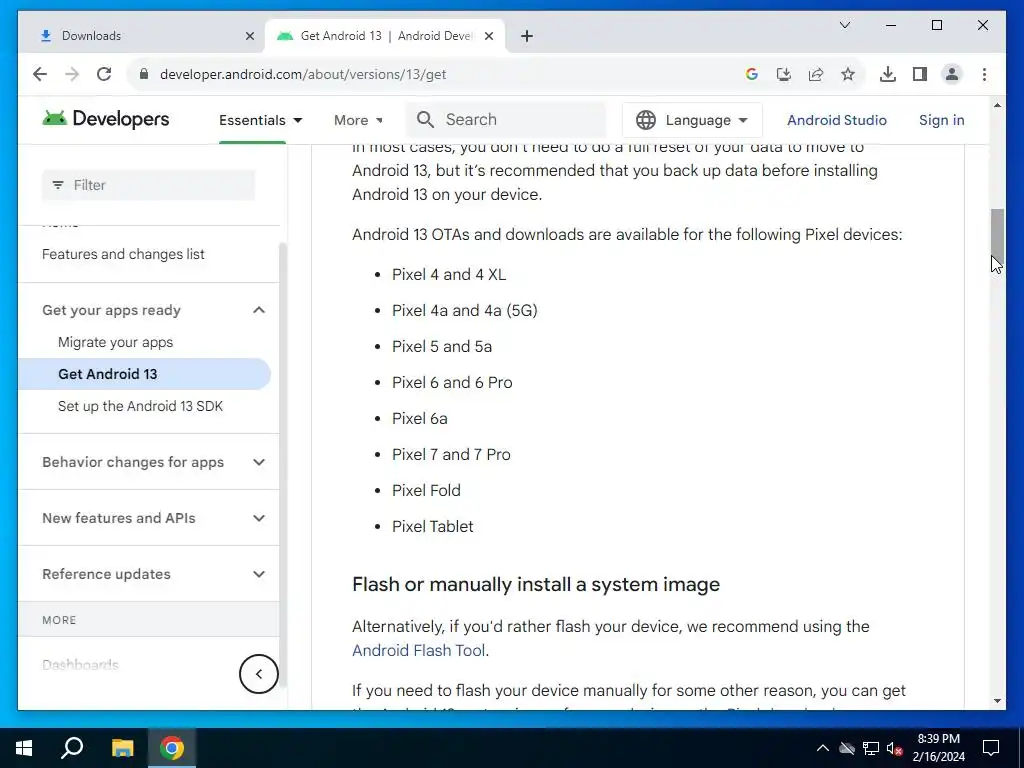
Task: Open Windows taskbar search
Action: click(72, 748)
